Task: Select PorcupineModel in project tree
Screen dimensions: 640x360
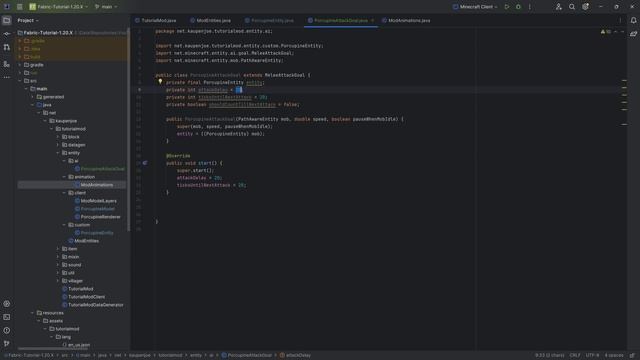Action: click(98, 209)
